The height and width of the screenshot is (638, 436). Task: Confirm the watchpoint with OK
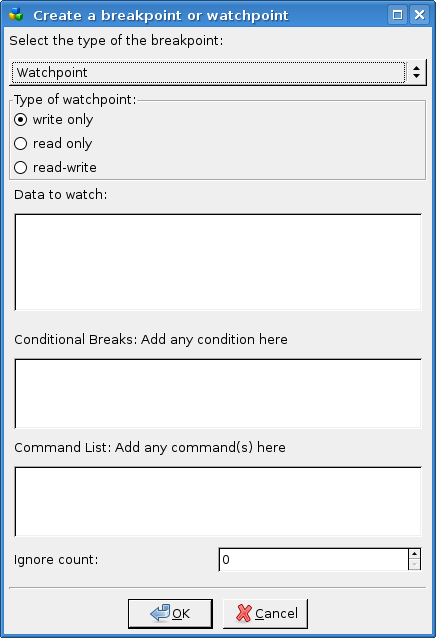click(x=170, y=614)
